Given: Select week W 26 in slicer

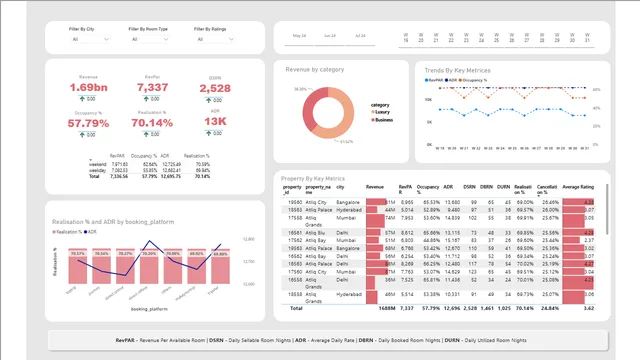Looking at the screenshot, I should [511, 38].
